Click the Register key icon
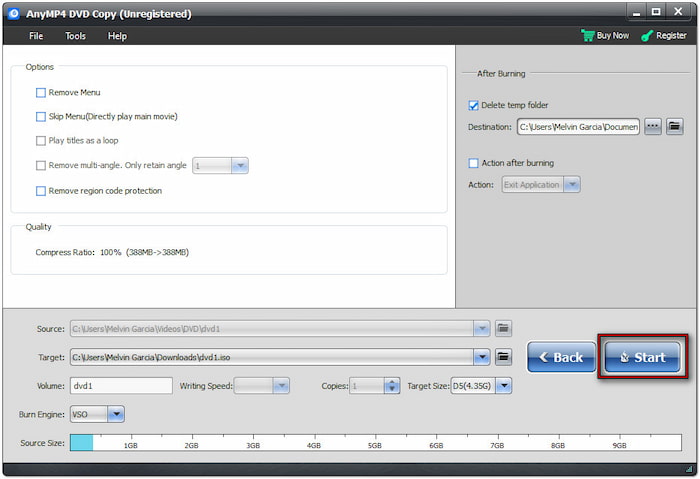The width and height of the screenshot is (700, 479). coord(648,36)
